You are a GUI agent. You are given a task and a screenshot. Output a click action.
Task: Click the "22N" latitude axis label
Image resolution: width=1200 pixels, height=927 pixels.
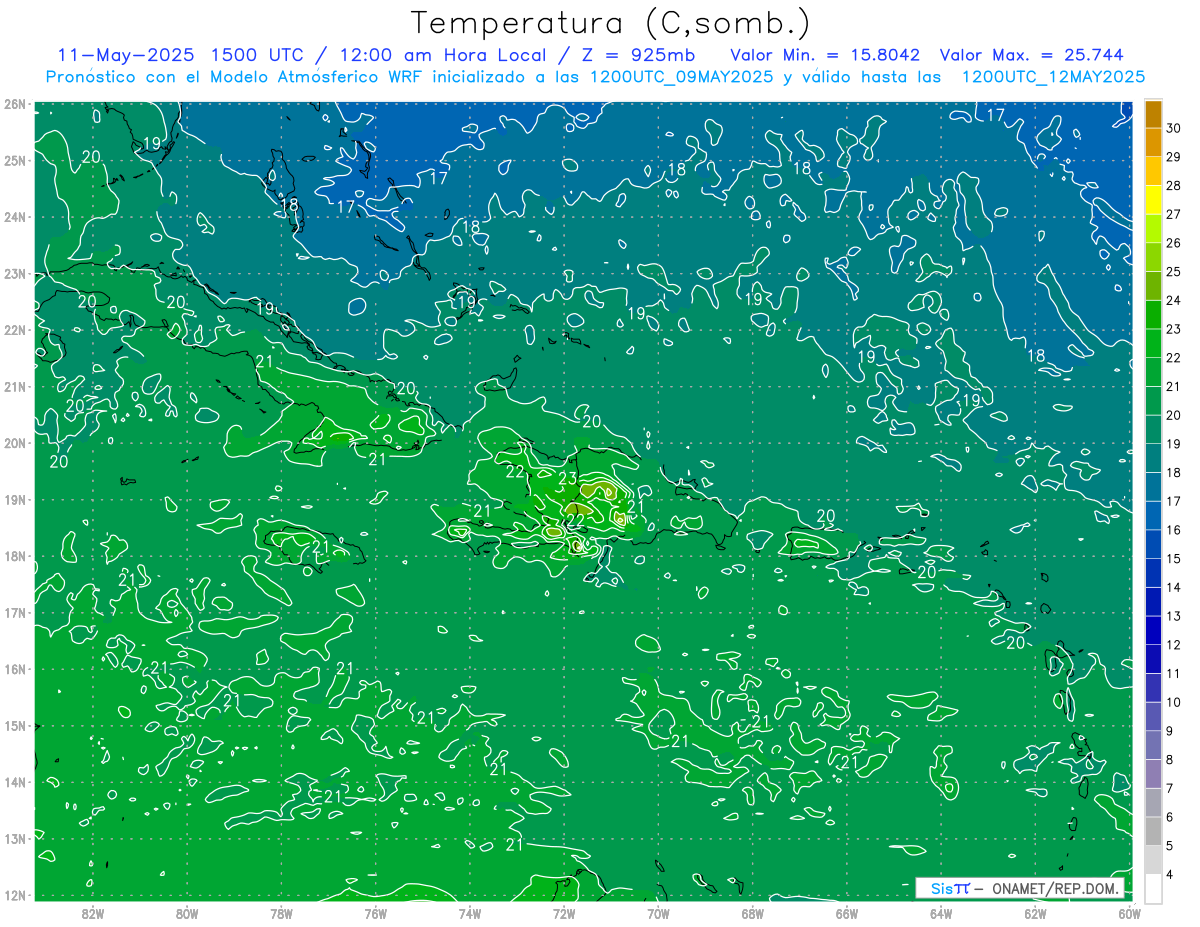click(15, 330)
